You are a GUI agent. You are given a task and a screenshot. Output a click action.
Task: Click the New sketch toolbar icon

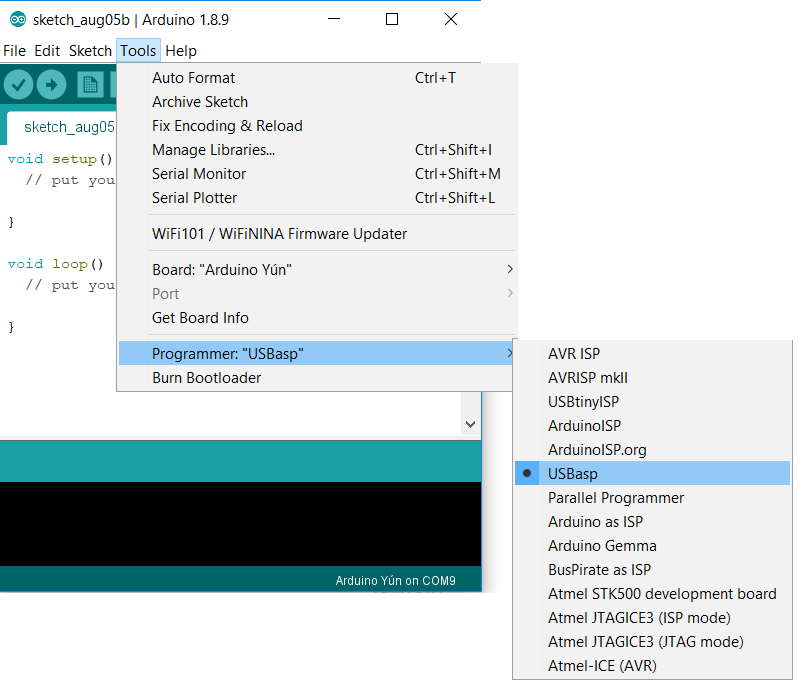pyautogui.click(x=91, y=84)
